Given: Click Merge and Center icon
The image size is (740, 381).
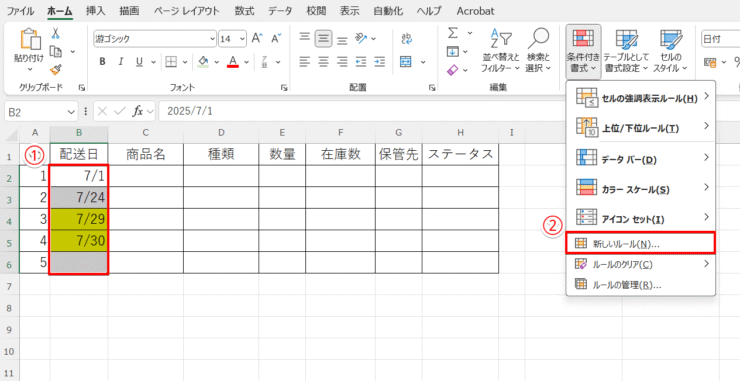Looking at the screenshot, I should click(x=406, y=62).
